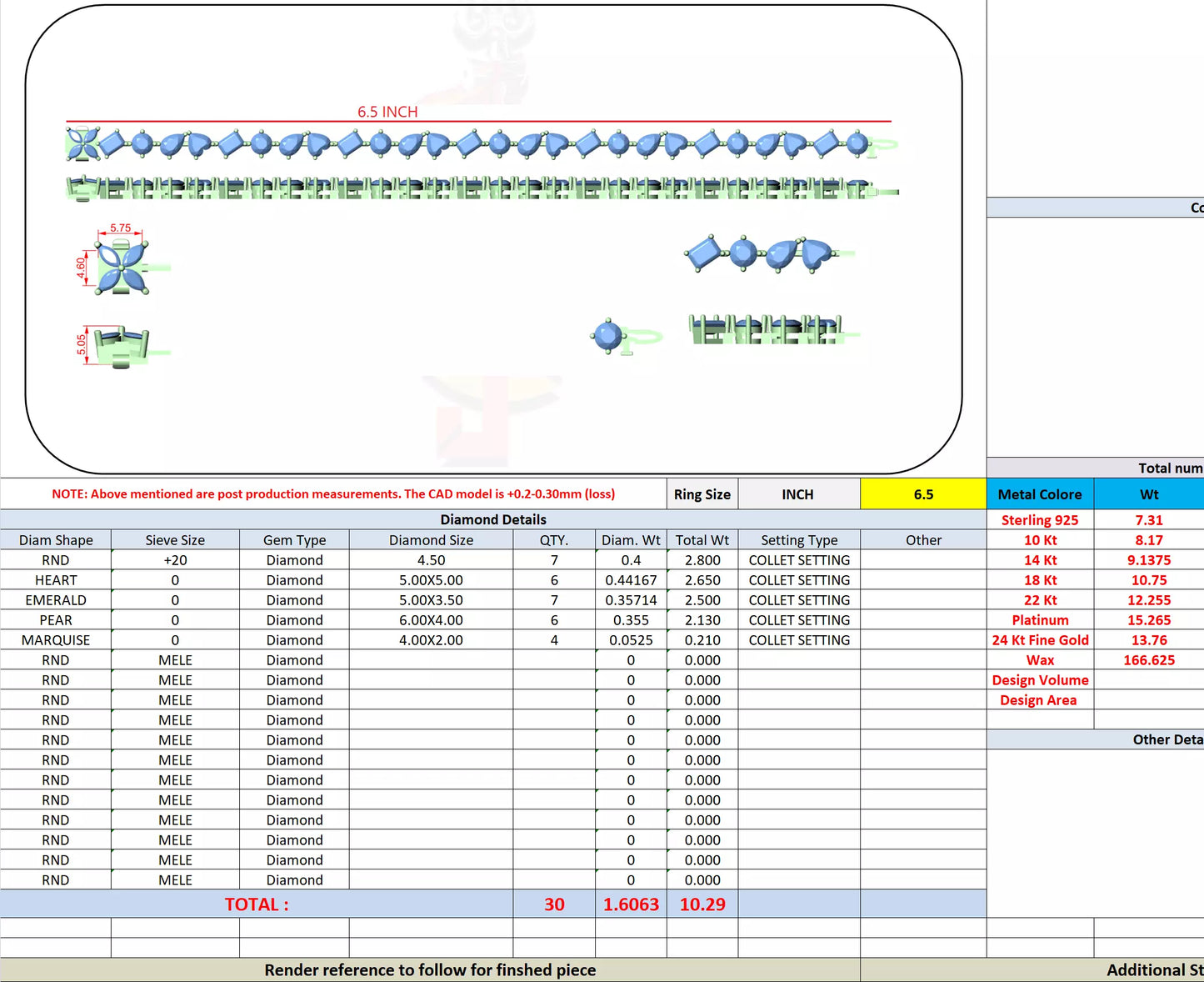Click the Platinum metal label cell
The width and height of the screenshot is (1204, 982).
[x=1039, y=620]
